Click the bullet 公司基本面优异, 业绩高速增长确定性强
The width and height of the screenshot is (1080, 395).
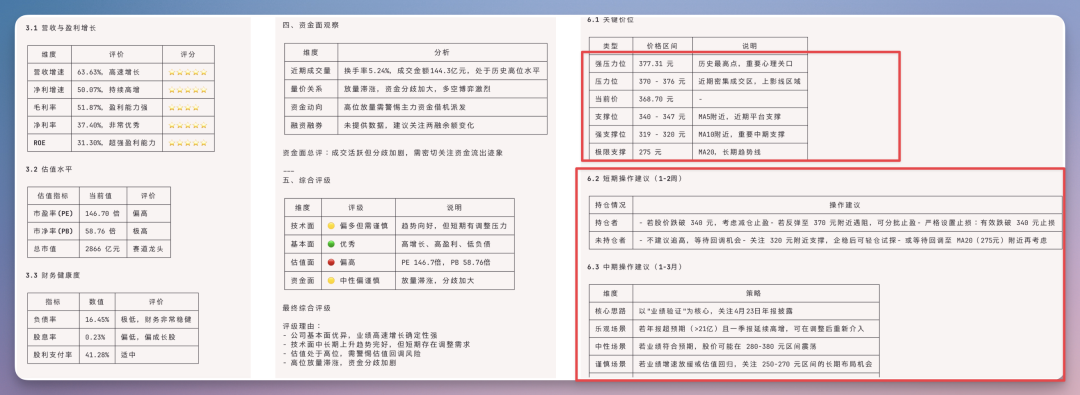[360, 335]
